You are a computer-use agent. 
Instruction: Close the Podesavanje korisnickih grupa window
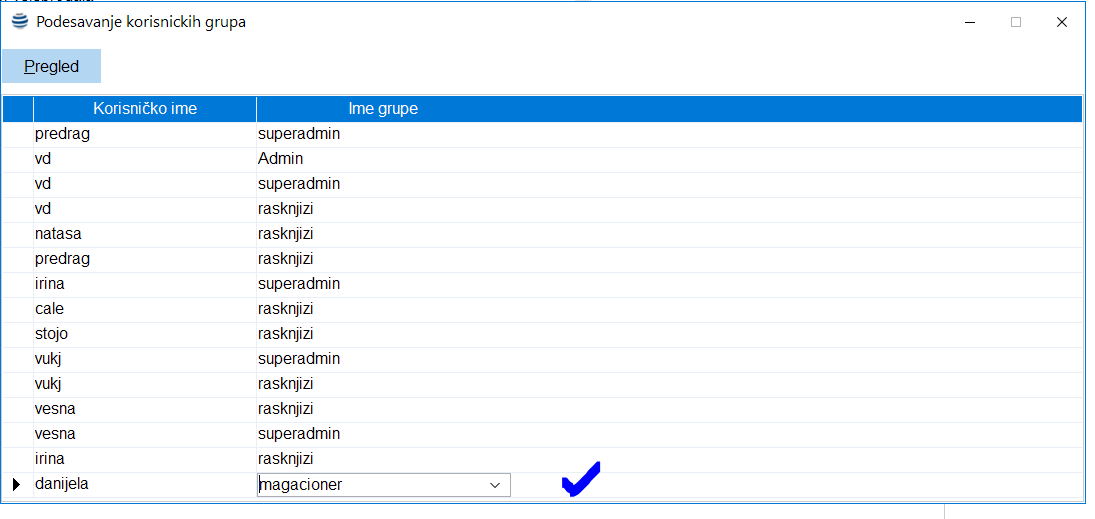[1062, 22]
